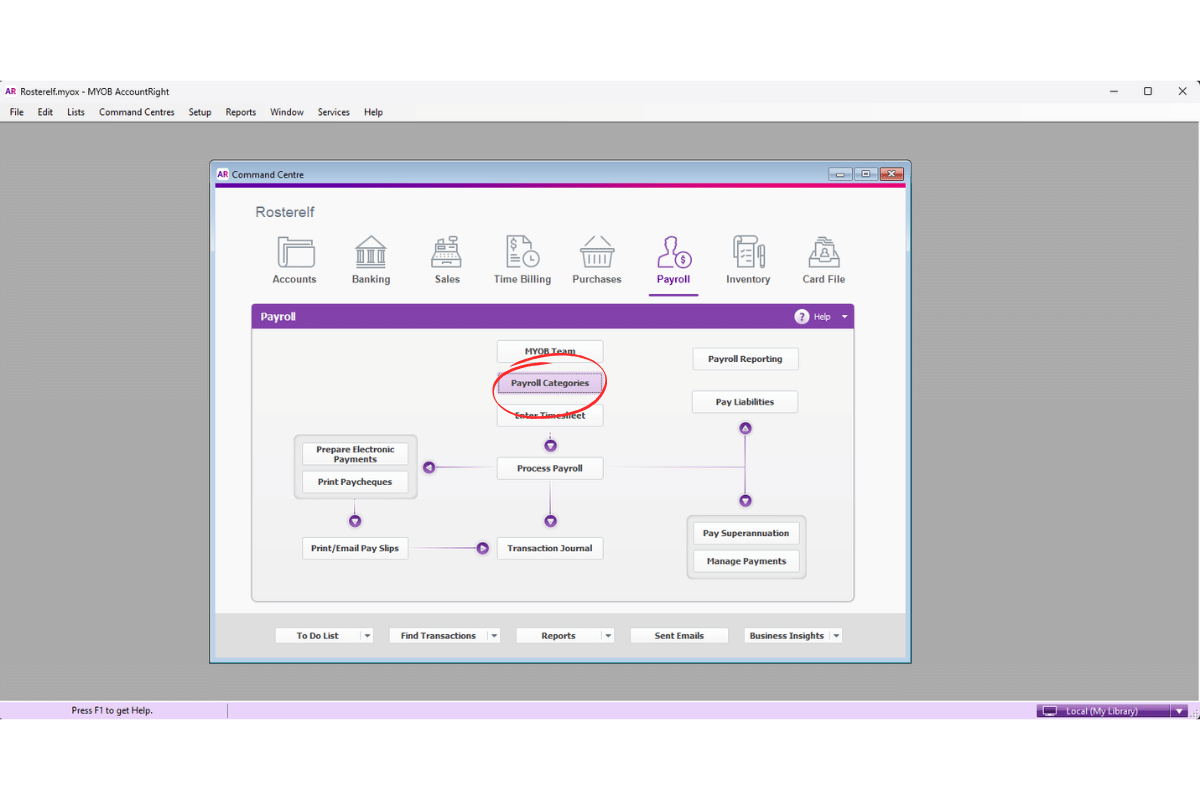Viewport: 1200px width, 800px height.
Task: Open Sent Emails
Action: (679, 636)
